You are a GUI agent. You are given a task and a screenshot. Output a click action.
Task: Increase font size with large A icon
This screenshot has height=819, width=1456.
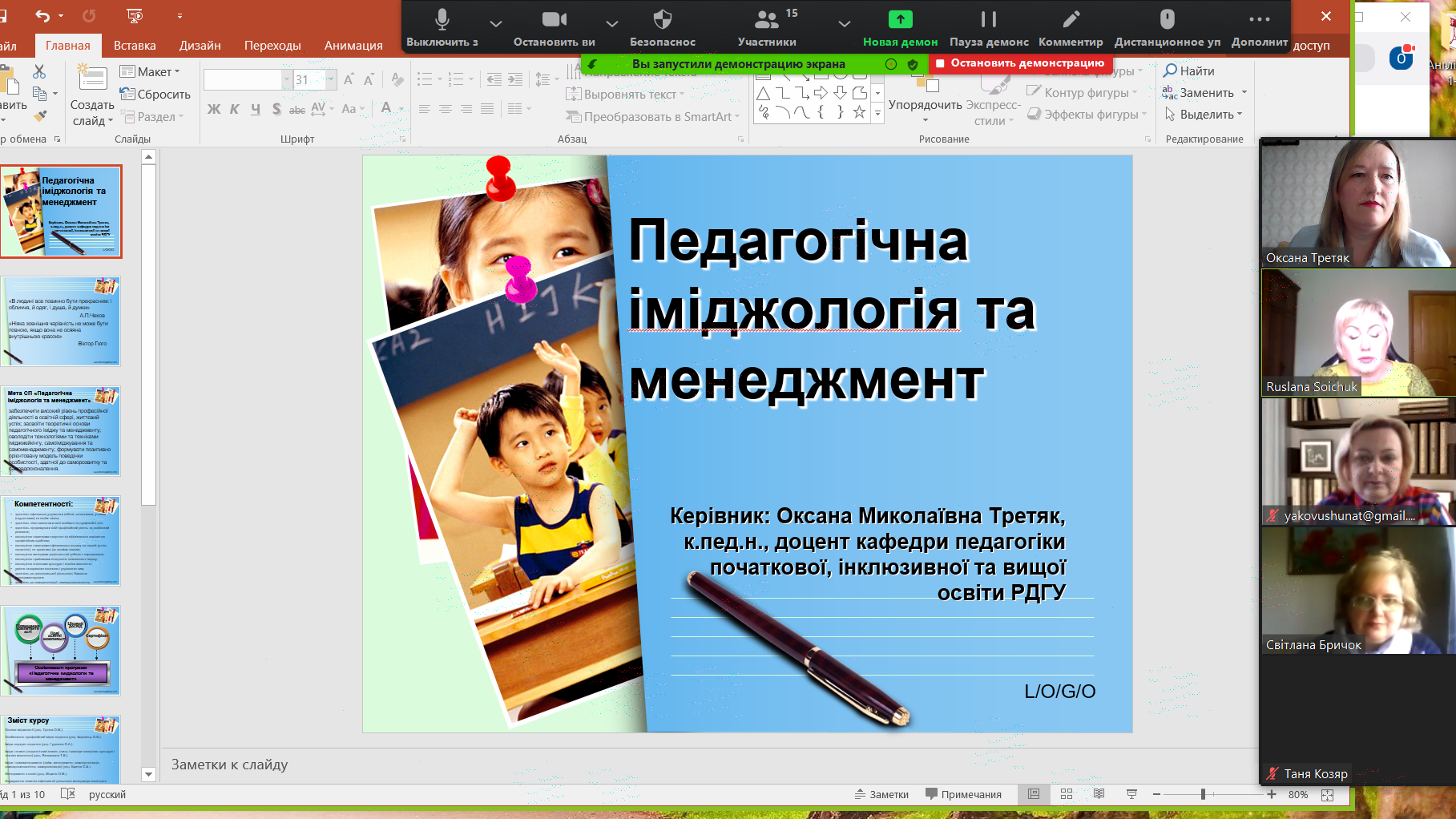(349, 79)
